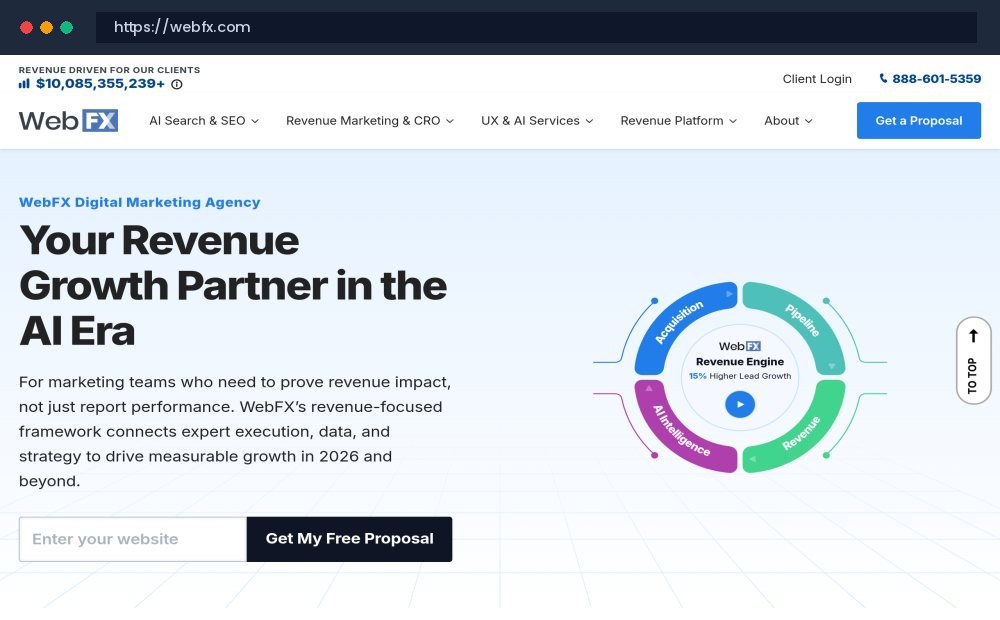The height and width of the screenshot is (620, 1000).
Task: Click the WebFX logo in the header
Action: [x=68, y=121]
